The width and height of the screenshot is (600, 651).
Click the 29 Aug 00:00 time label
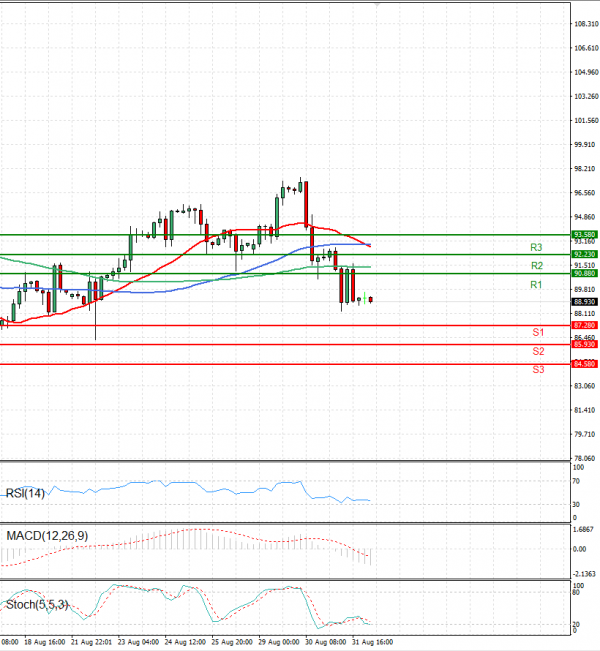(x=279, y=642)
